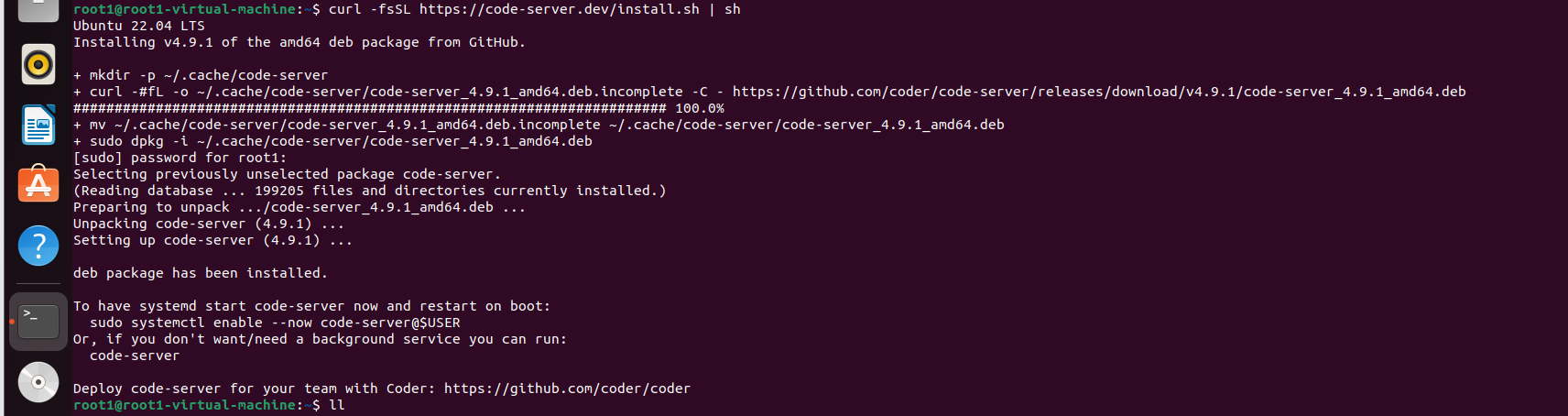Viewport: 1568px width, 416px height.
Task: Open the Help question mark icon
Action: pos(38,246)
